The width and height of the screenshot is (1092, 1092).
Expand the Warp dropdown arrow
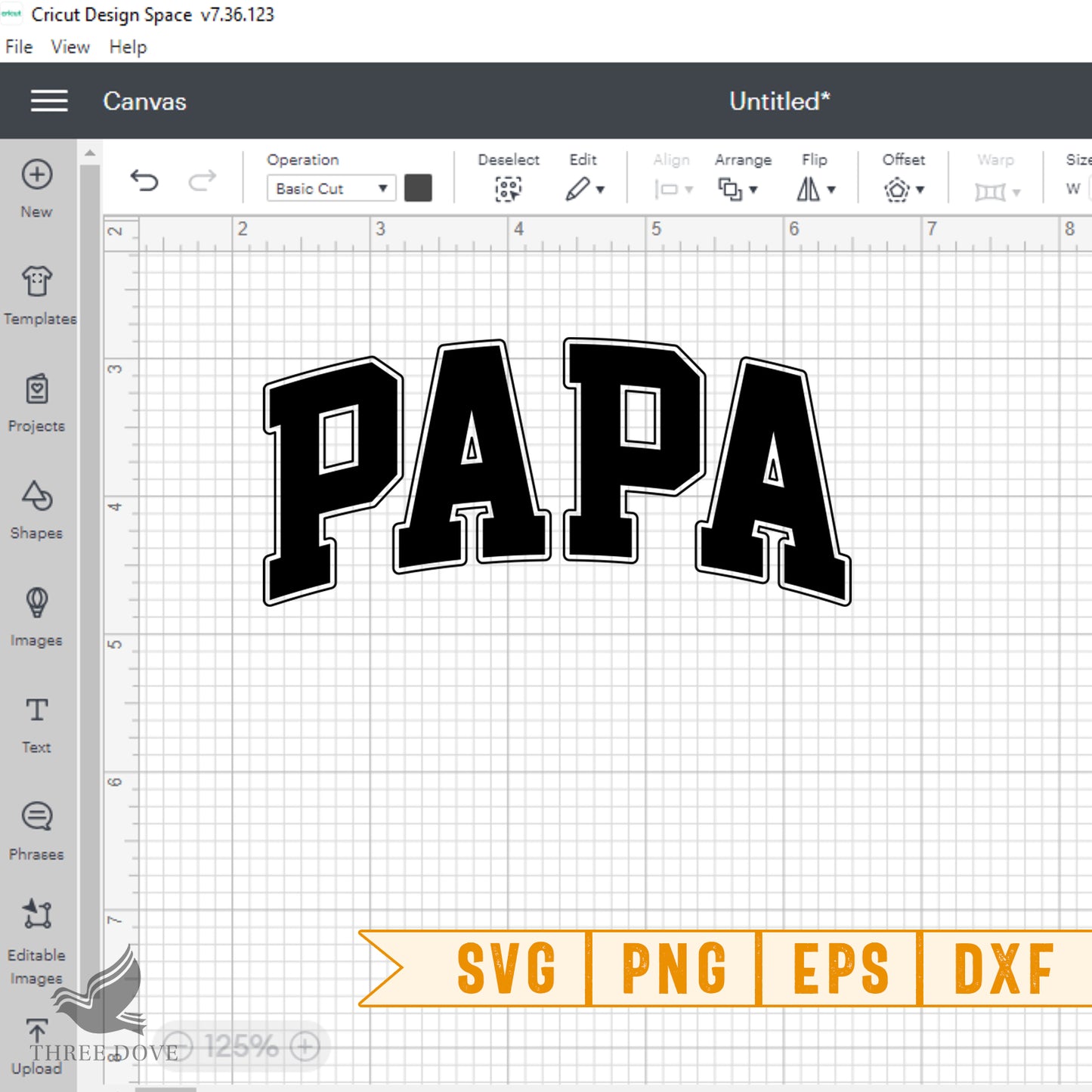click(1016, 193)
